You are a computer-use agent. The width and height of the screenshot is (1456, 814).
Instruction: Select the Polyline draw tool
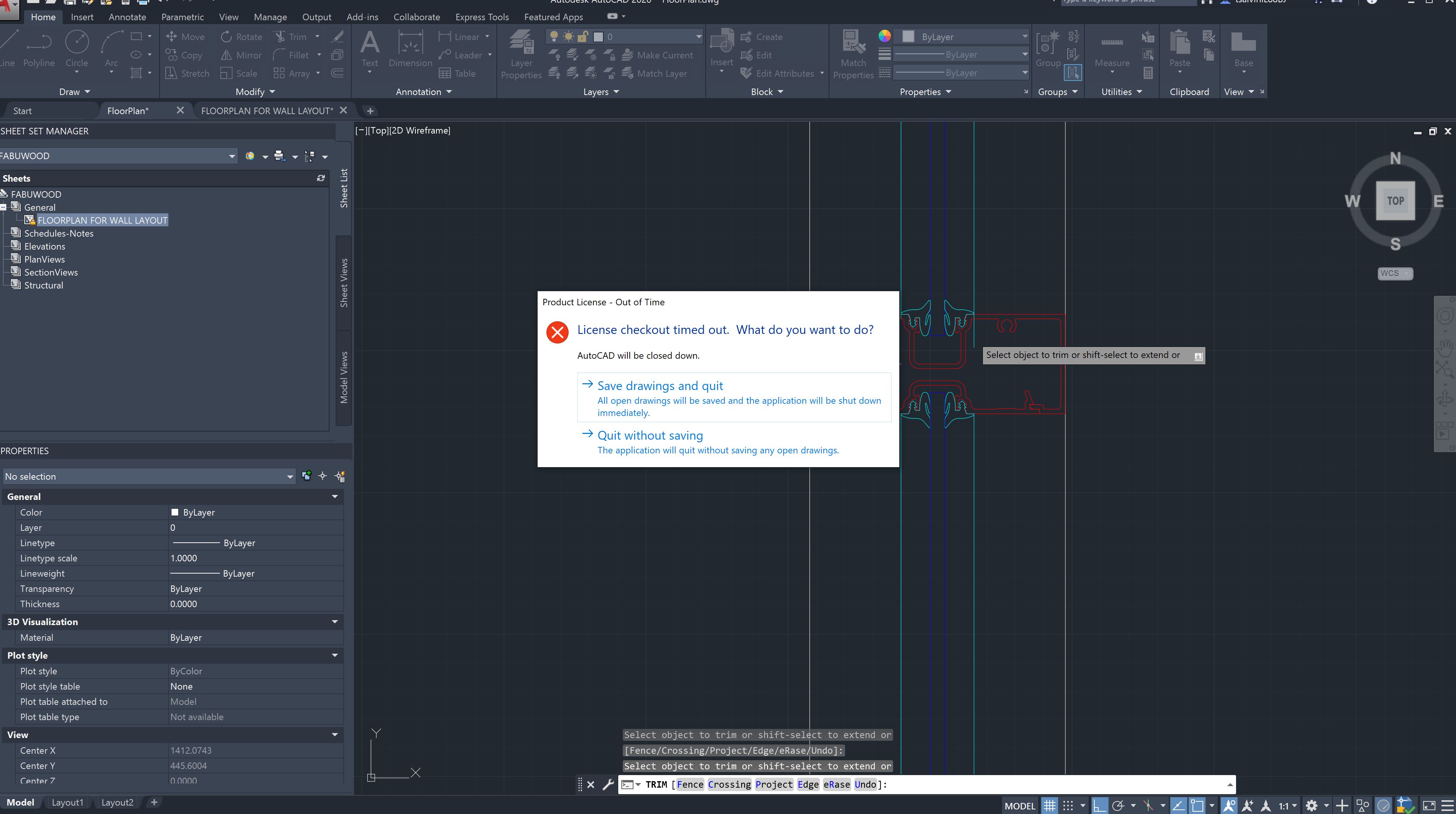click(x=39, y=49)
